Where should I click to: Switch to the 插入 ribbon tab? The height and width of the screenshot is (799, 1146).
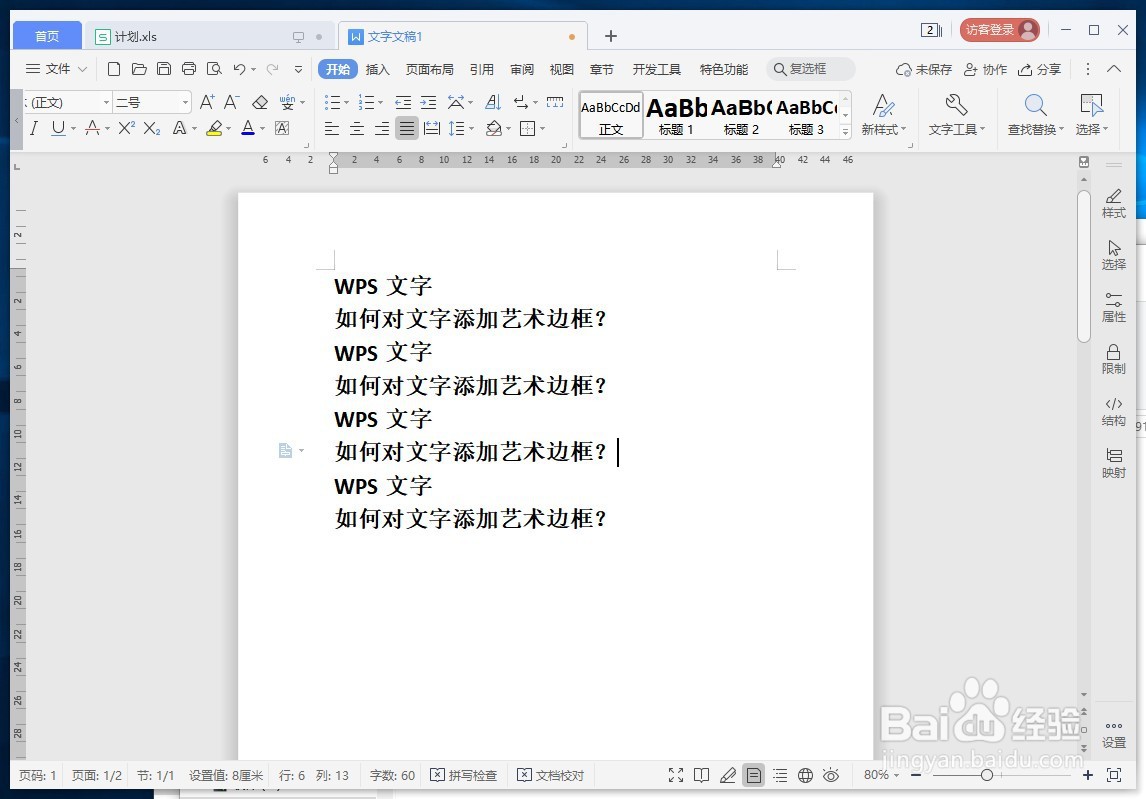coord(377,69)
